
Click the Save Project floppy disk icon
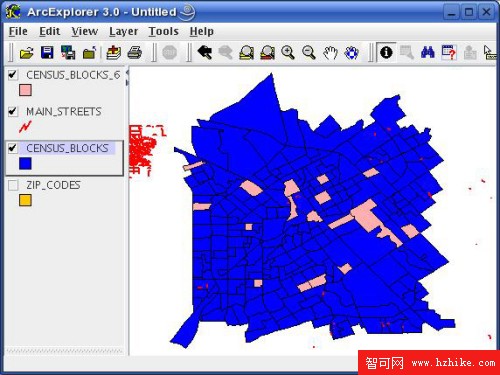[47, 53]
